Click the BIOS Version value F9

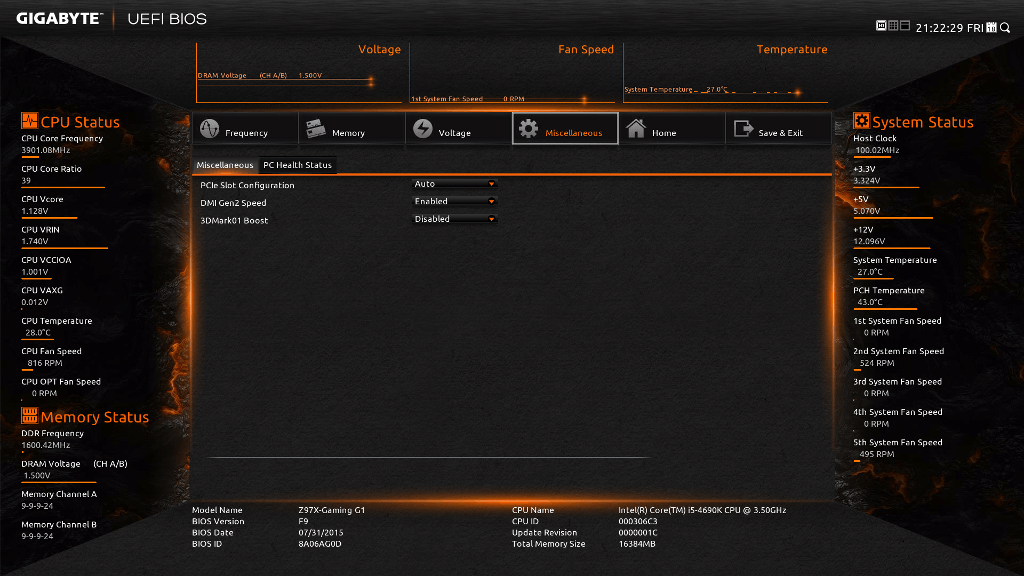coord(303,522)
